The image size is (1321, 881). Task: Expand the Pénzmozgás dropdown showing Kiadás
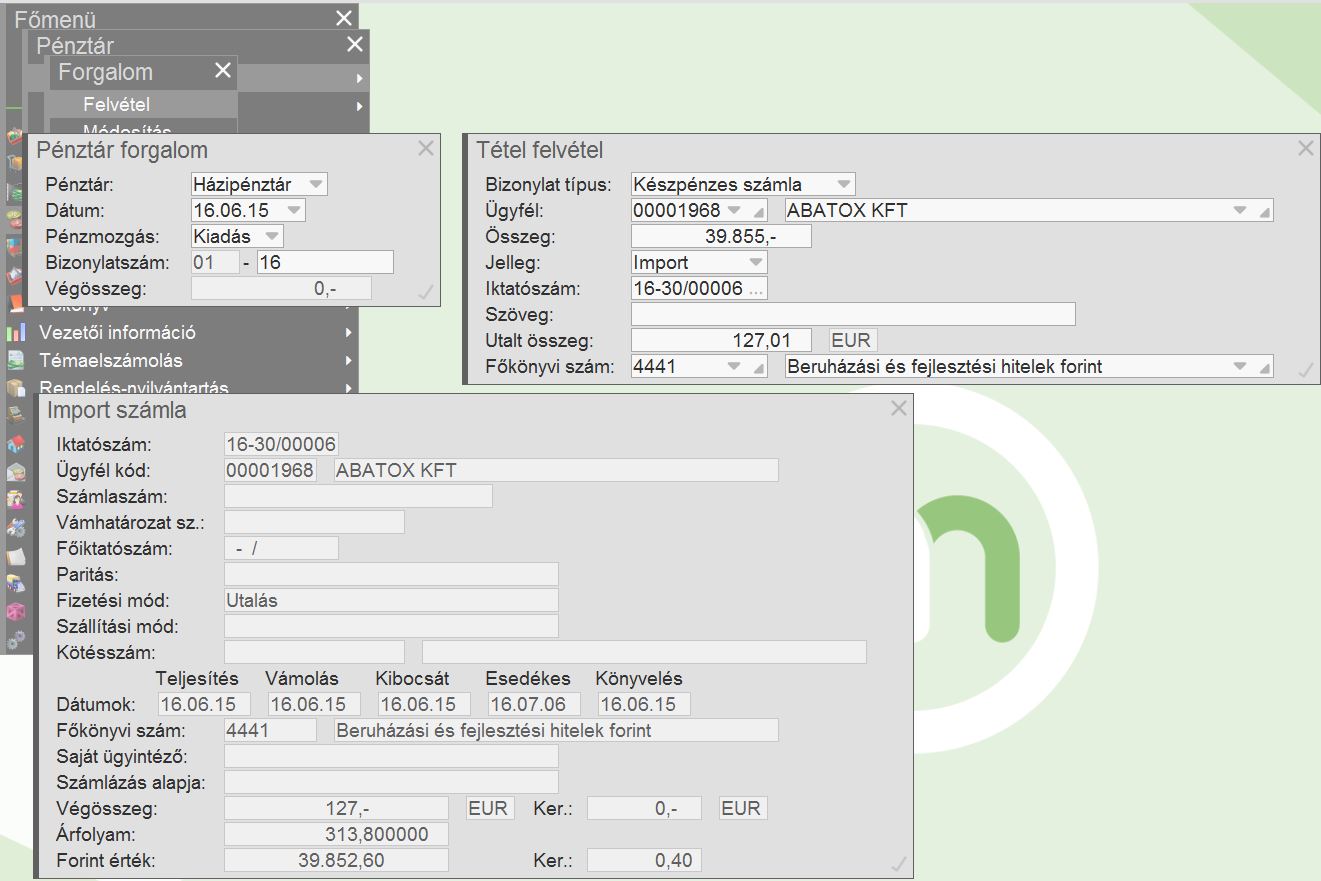coord(271,236)
